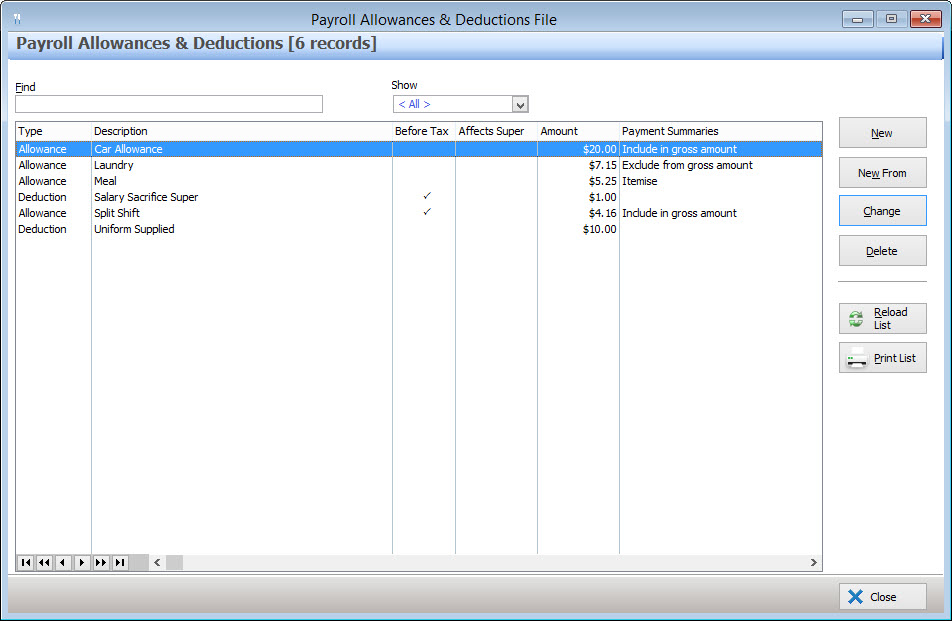Jump to the last record
Image resolution: width=952 pixels, height=621 pixels.
(x=119, y=562)
